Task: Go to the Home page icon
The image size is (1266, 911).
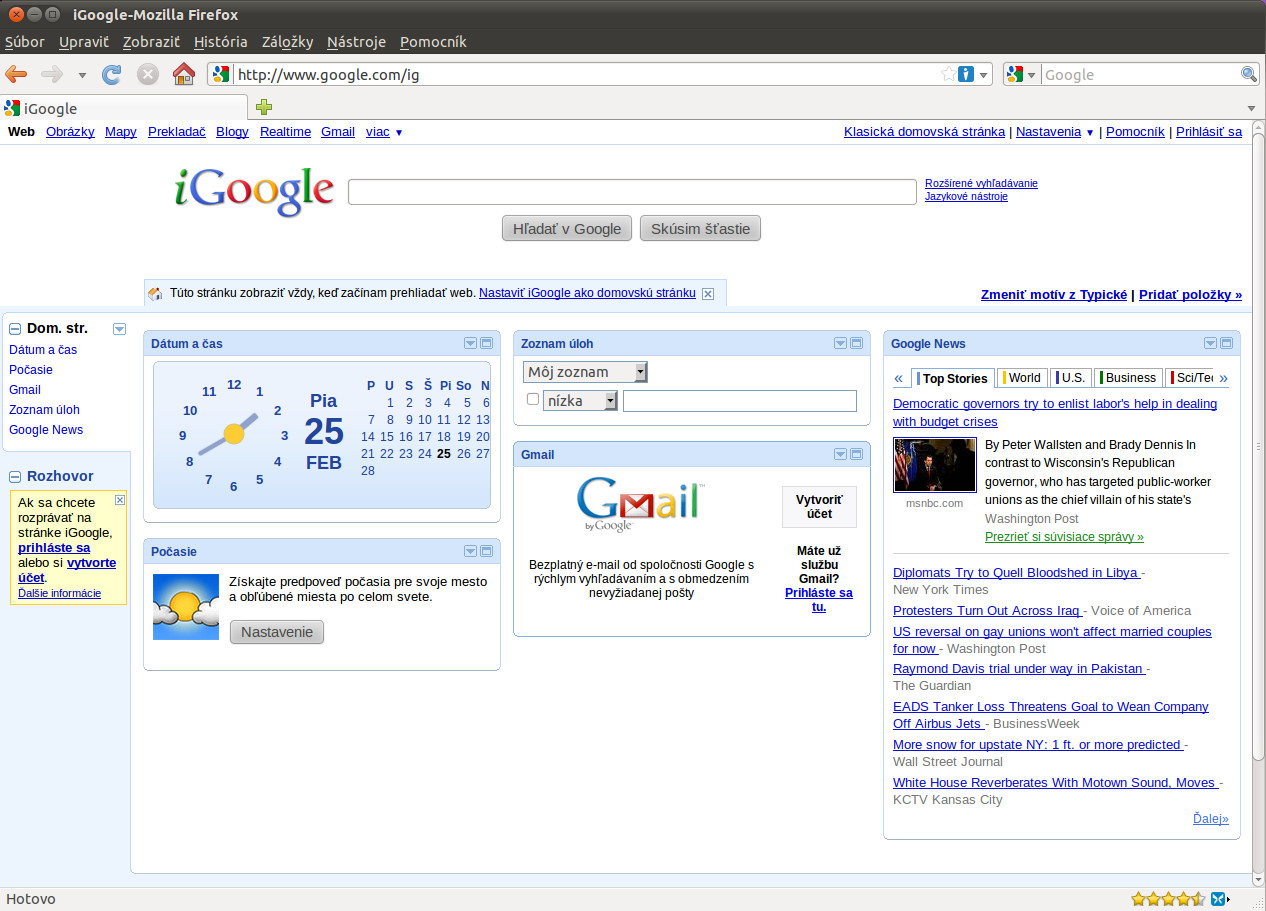Action: 183,74
